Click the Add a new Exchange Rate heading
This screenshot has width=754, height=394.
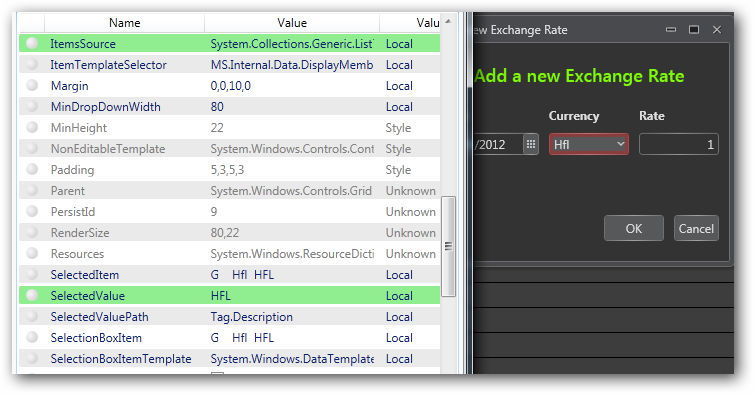pos(579,76)
